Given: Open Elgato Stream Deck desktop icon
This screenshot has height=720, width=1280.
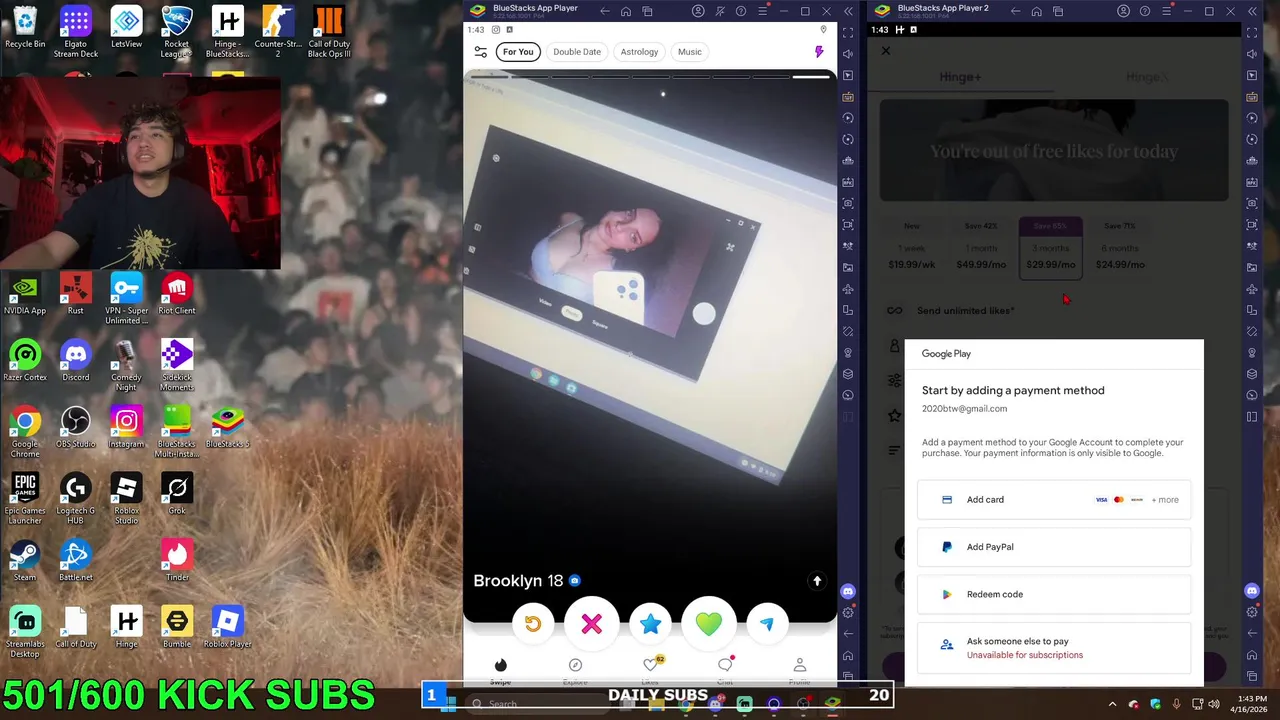Looking at the screenshot, I should pyautogui.click(x=76, y=31).
